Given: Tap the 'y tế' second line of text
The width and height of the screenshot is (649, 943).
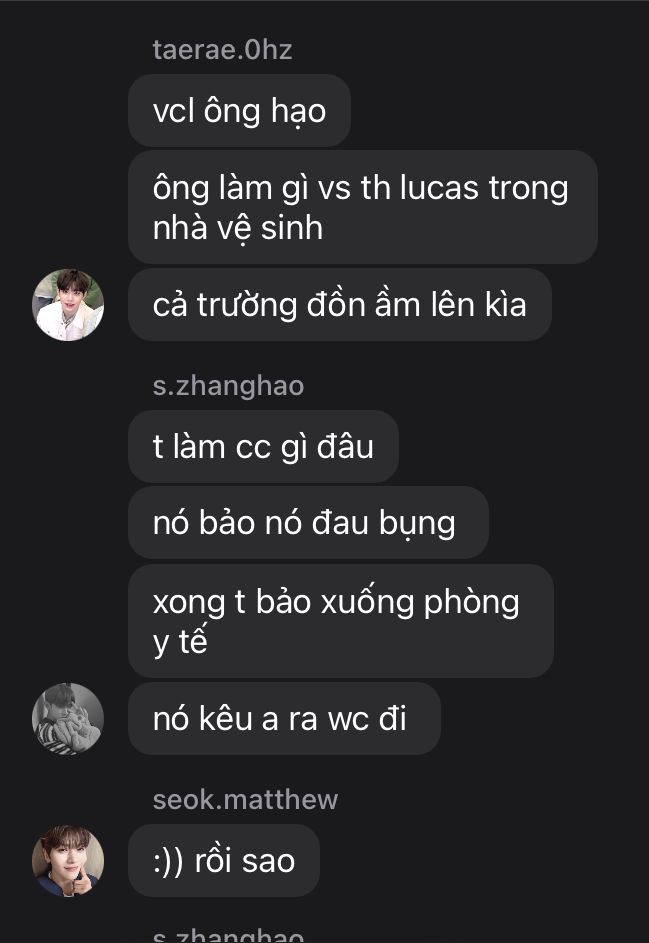Looking at the screenshot, I should pyautogui.click(x=180, y=642).
